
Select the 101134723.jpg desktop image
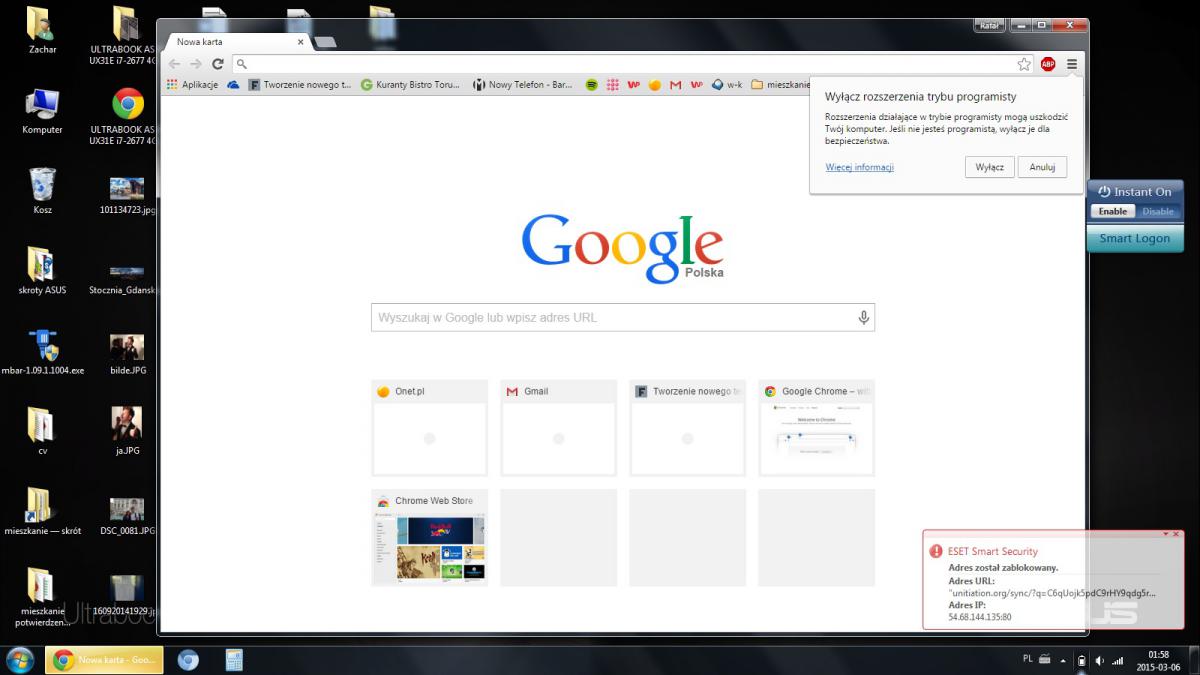pyautogui.click(x=128, y=194)
